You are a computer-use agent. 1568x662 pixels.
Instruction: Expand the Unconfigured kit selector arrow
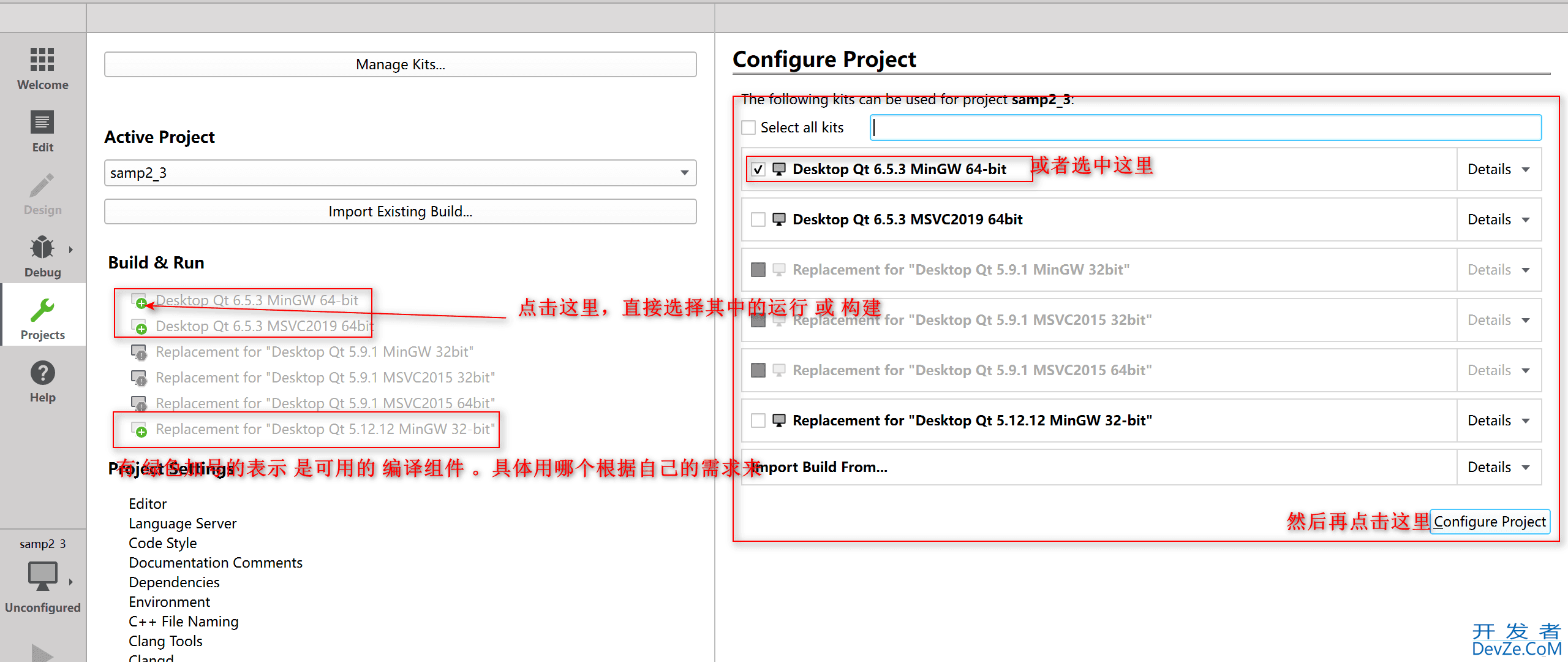(x=71, y=582)
